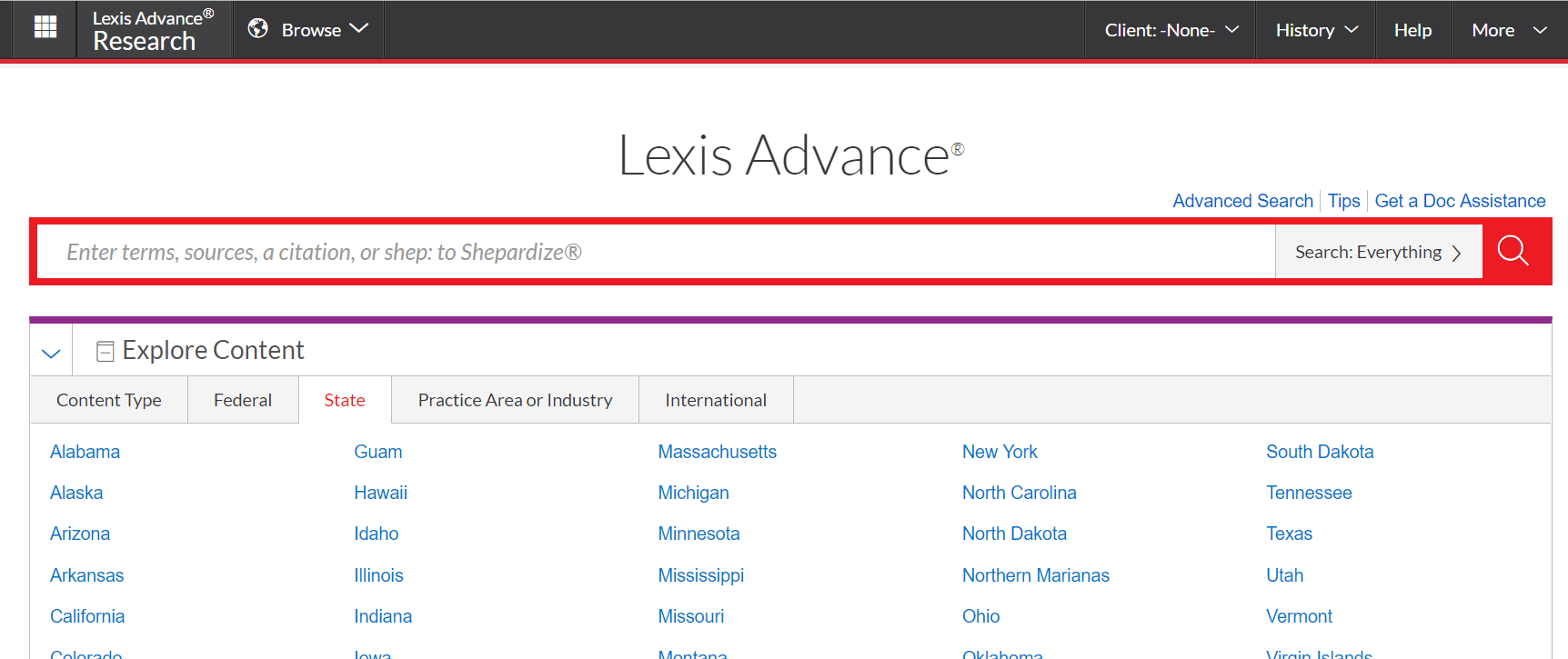The height and width of the screenshot is (659, 1568).
Task: Open the Browse dropdown menu
Action: coord(309,30)
